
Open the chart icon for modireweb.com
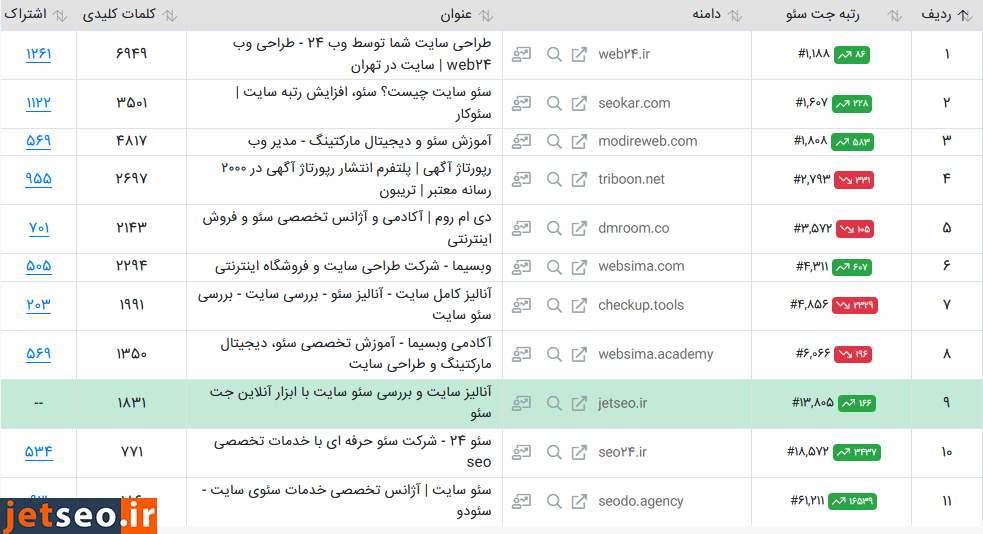[x=522, y=141]
